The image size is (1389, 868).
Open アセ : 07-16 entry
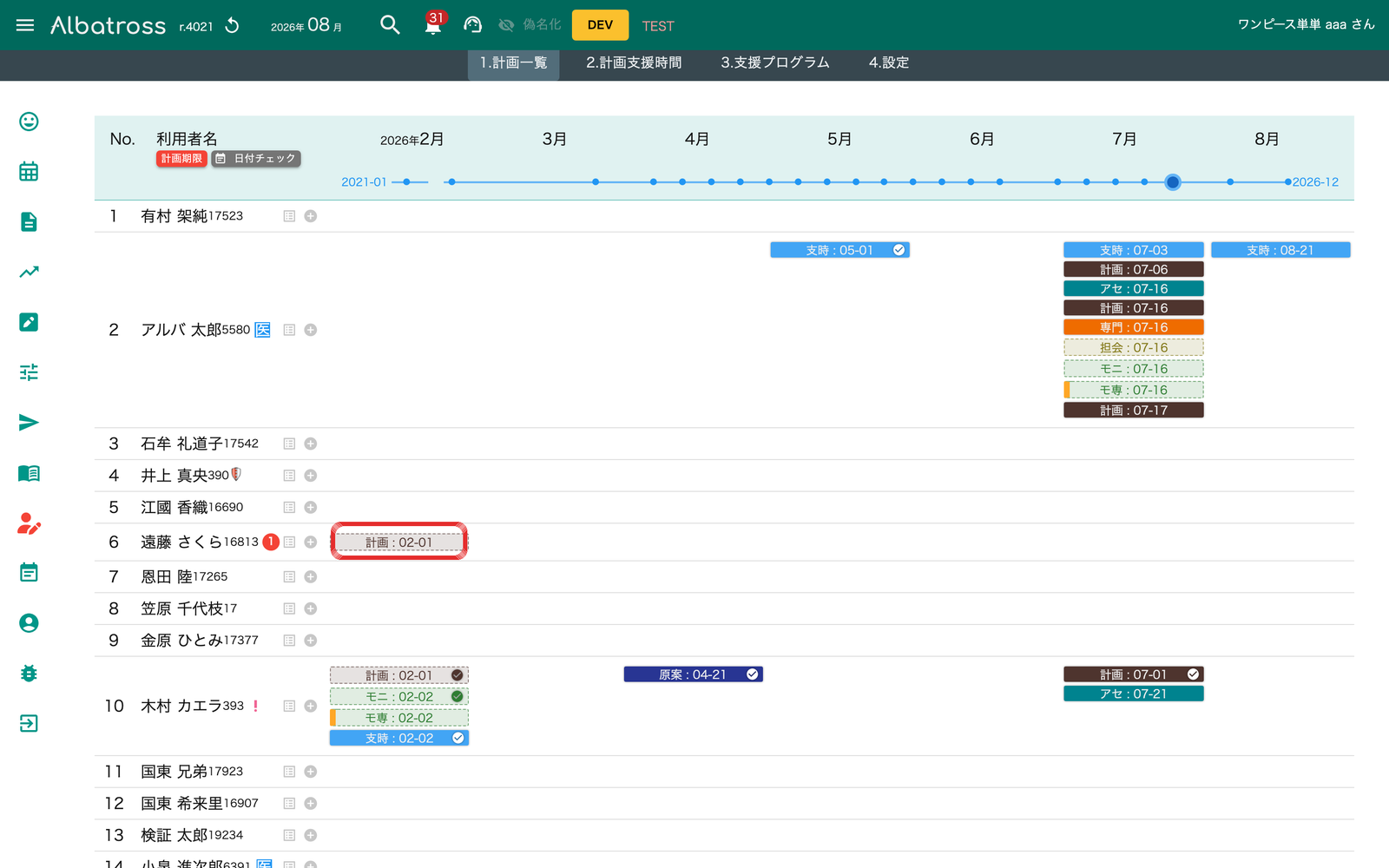tap(1134, 289)
